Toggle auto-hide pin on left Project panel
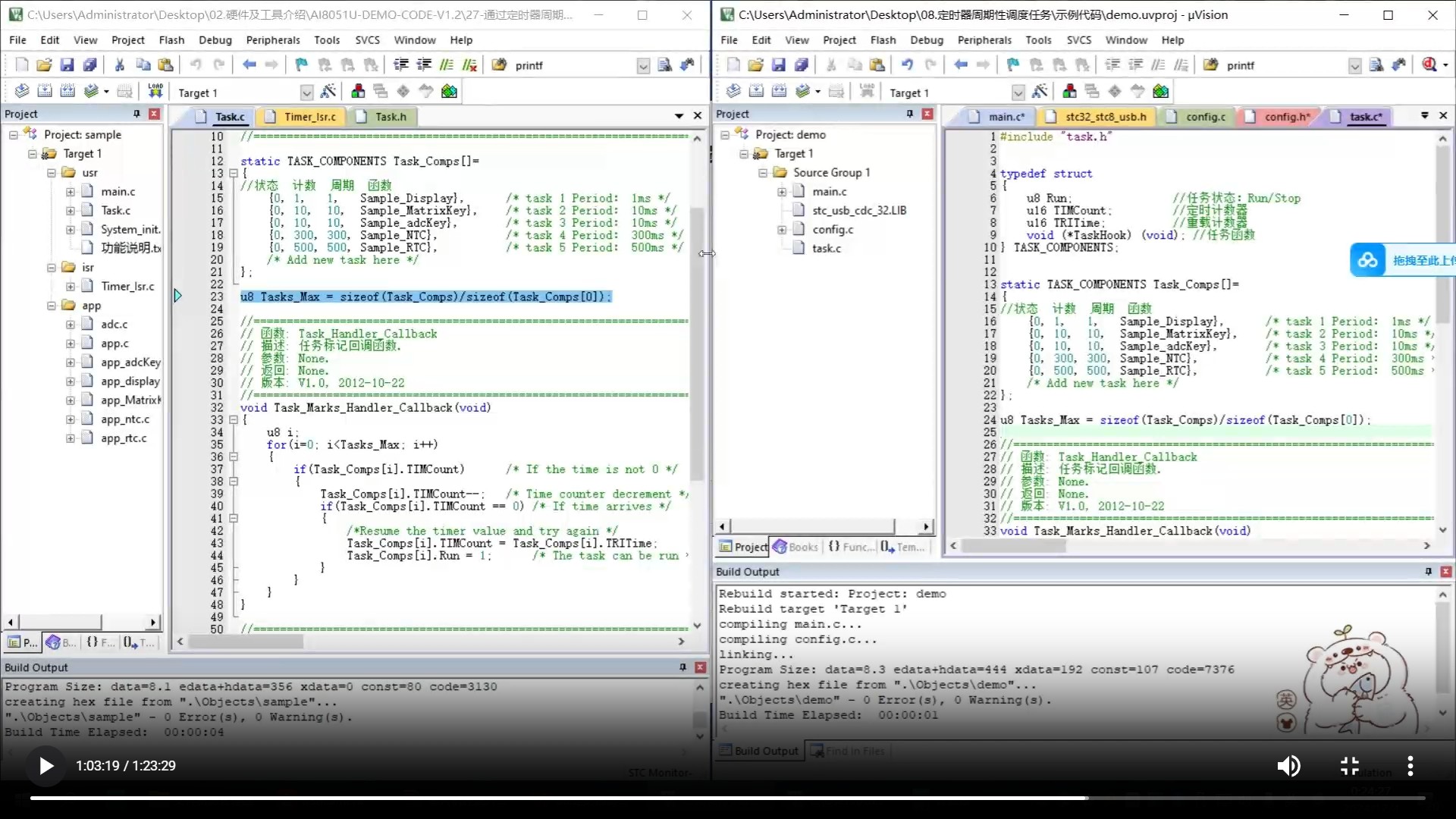The image size is (1456, 819). [x=136, y=114]
